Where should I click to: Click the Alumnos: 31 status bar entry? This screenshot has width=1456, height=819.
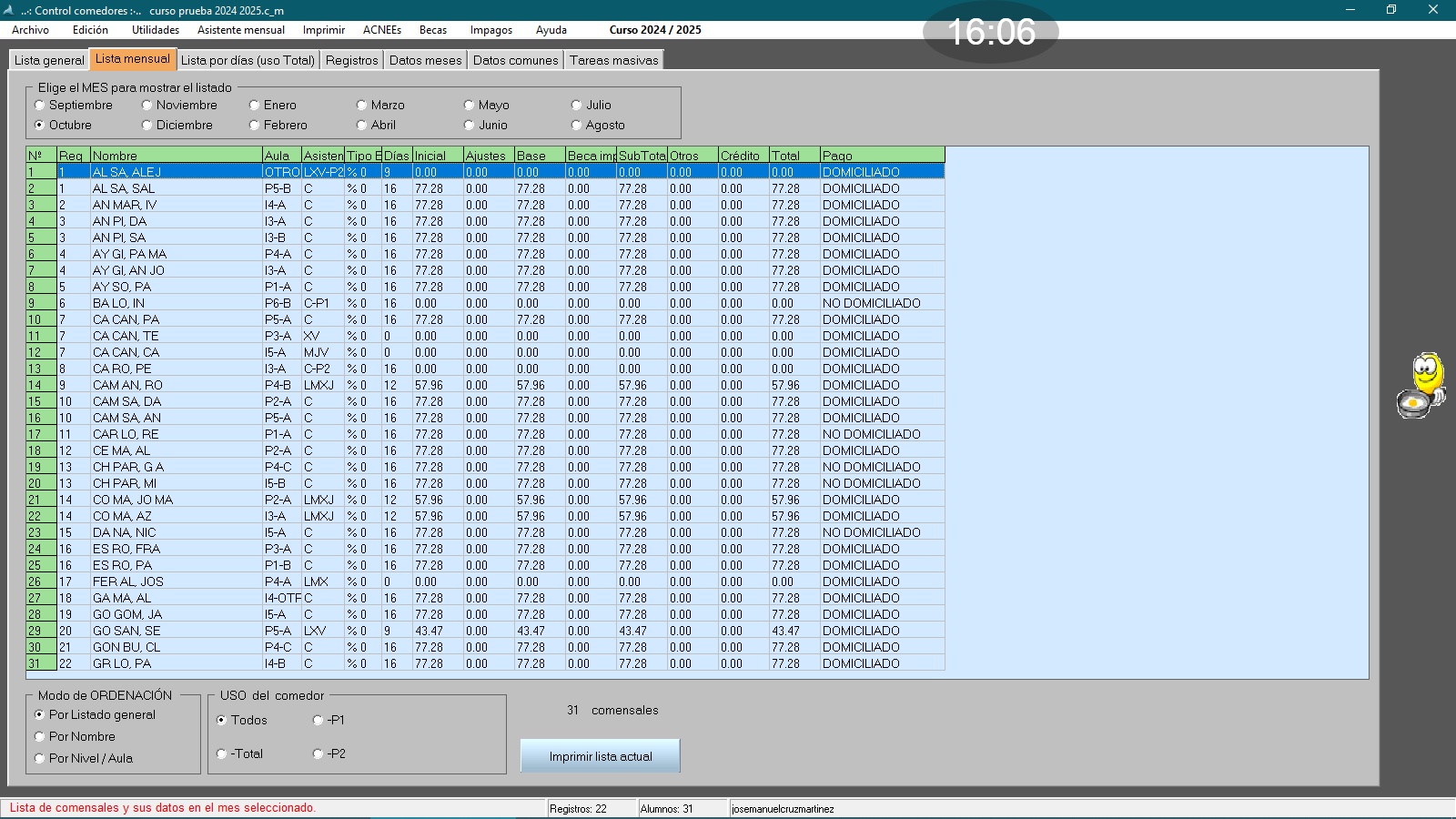[682, 808]
